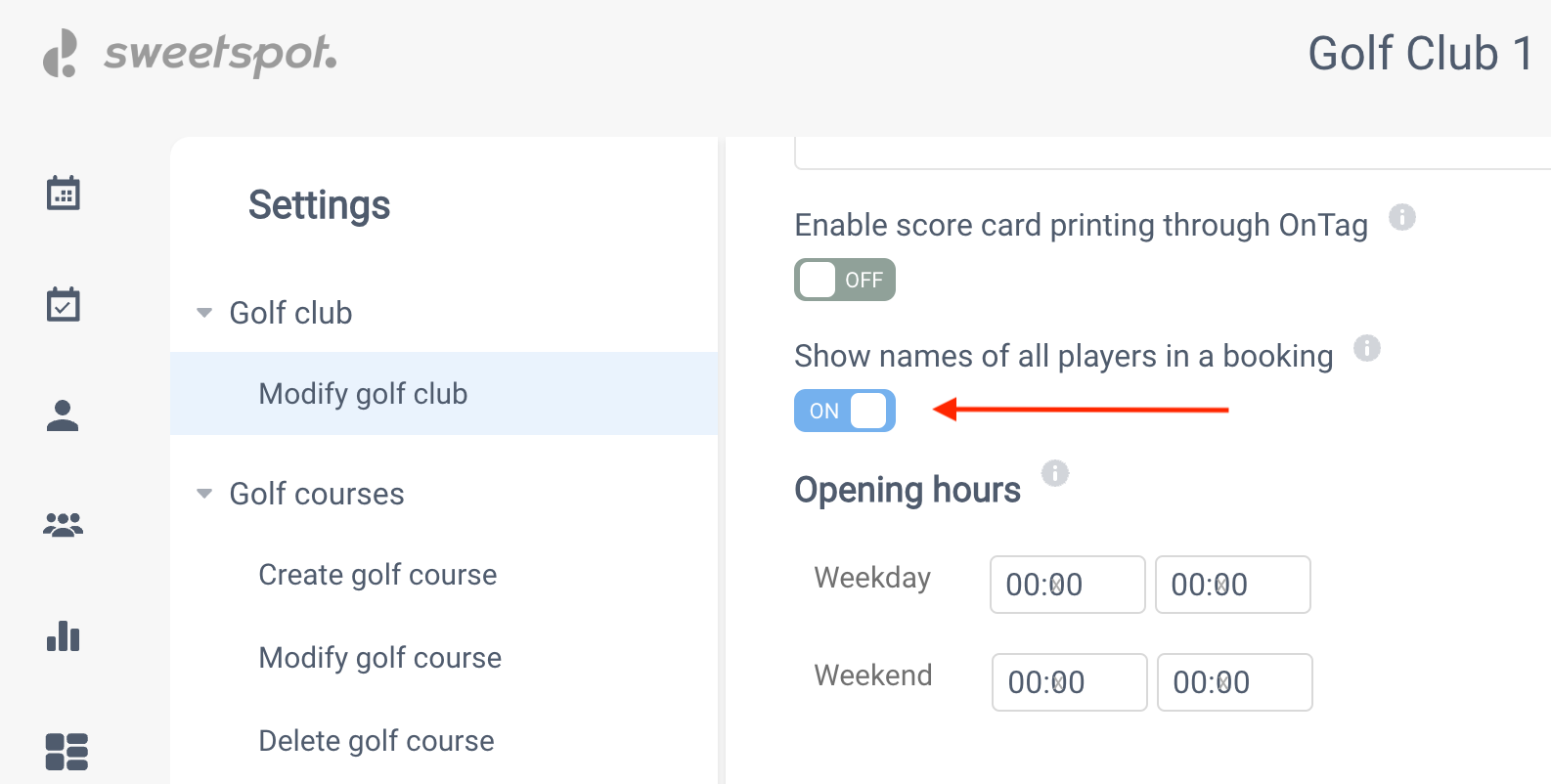Show info icon next to Opening hours

(1055, 473)
